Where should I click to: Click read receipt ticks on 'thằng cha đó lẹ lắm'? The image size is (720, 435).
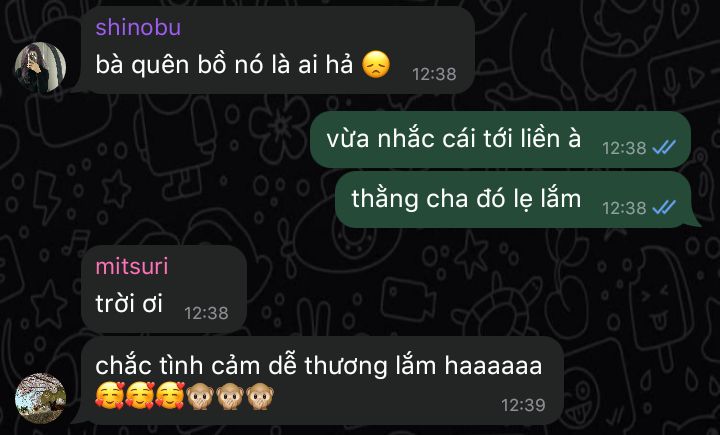click(x=664, y=208)
